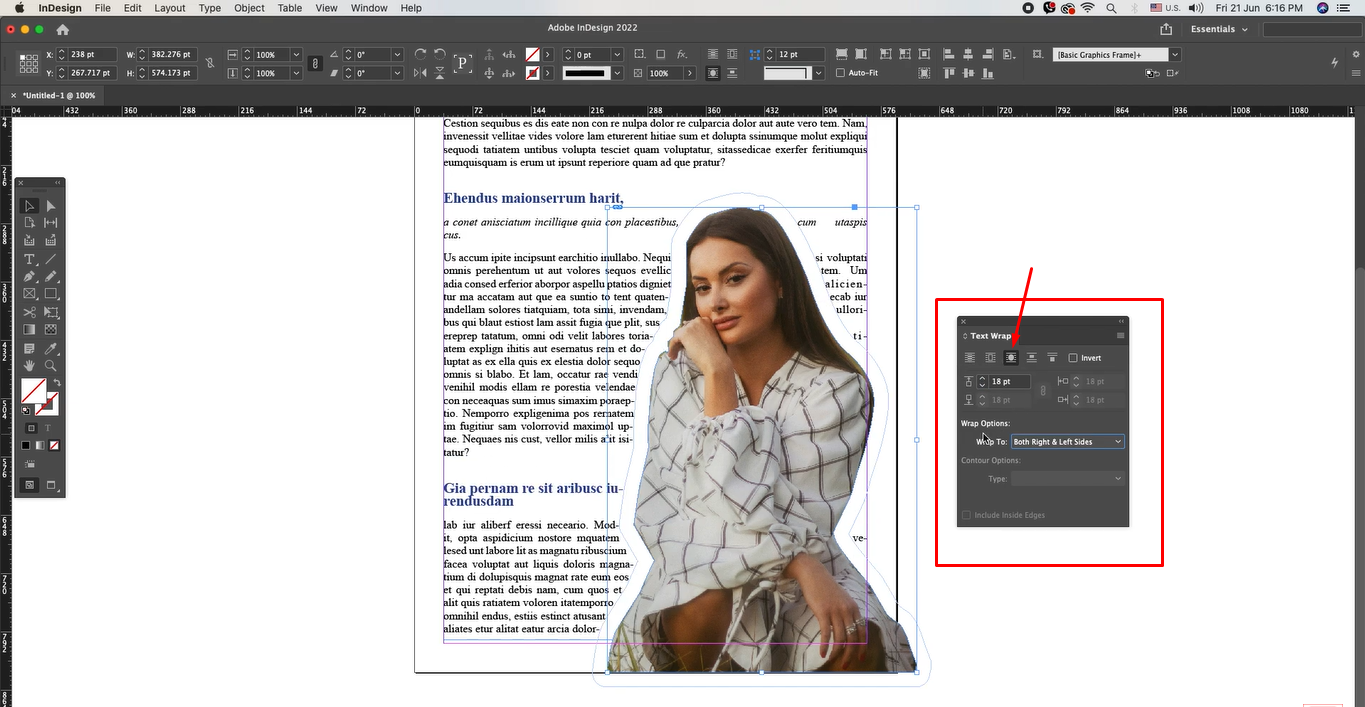The width and height of the screenshot is (1365, 707).
Task: Choose the Eyedropper tool
Action: [x=50, y=348]
